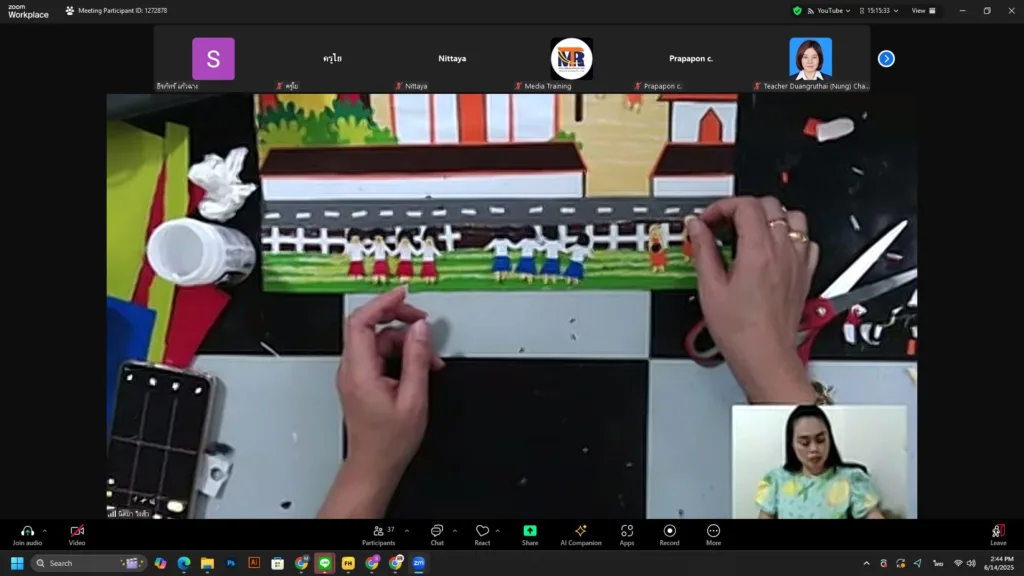The width and height of the screenshot is (1024, 576).
Task: Expand the Participants options caret
Action: [x=407, y=531]
